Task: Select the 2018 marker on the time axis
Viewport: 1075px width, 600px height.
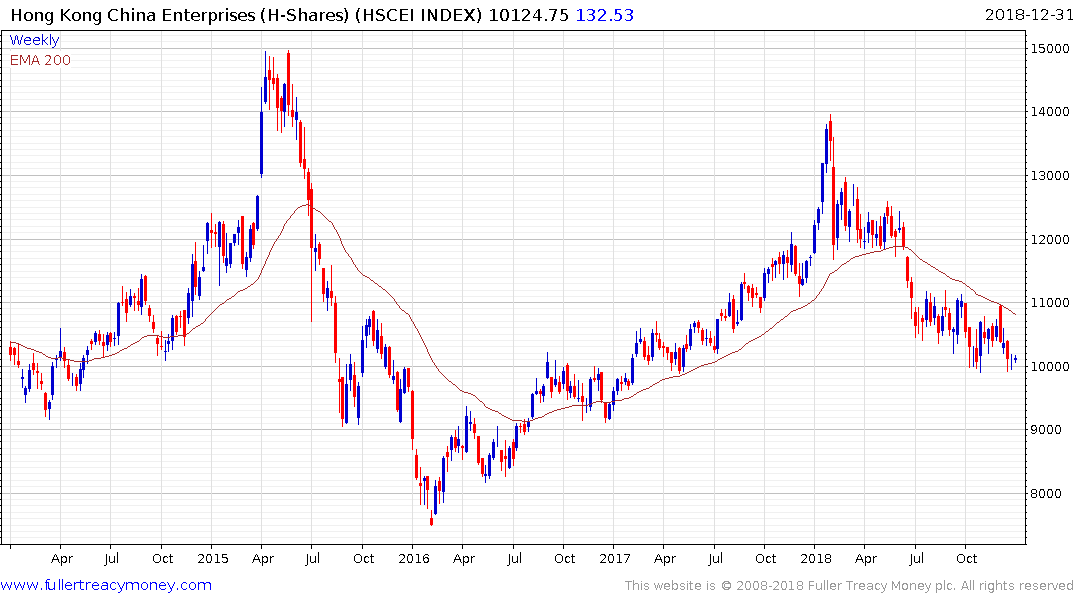Action: pos(818,558)
